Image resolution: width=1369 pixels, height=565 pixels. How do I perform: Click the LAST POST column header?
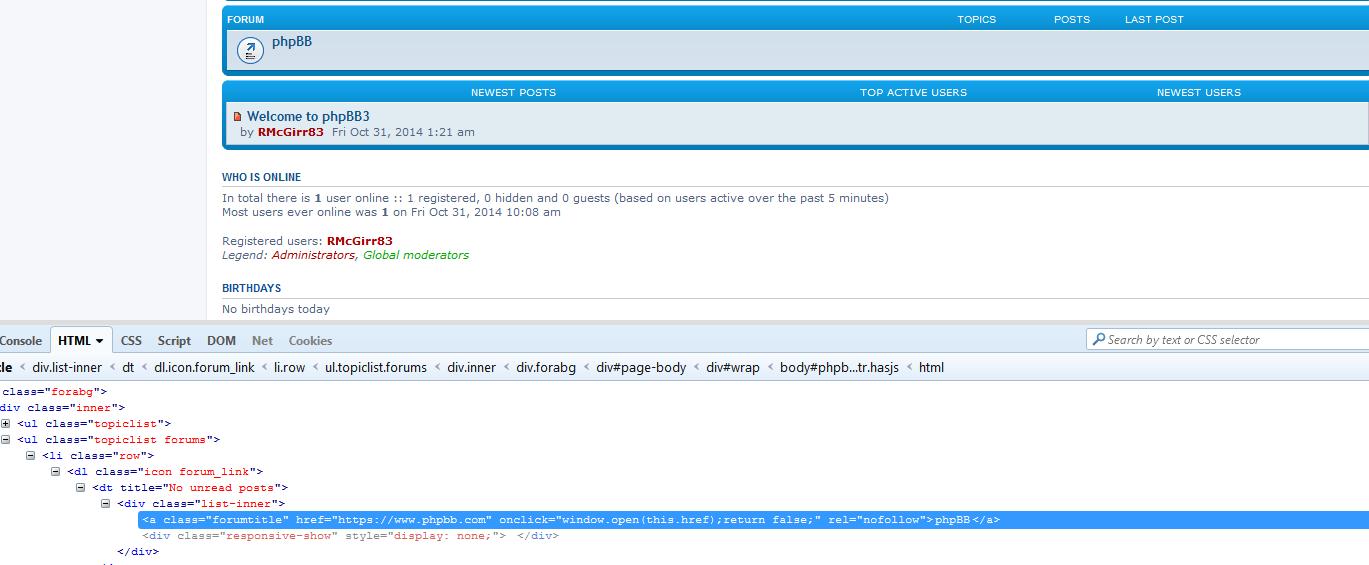point(1154,19)
